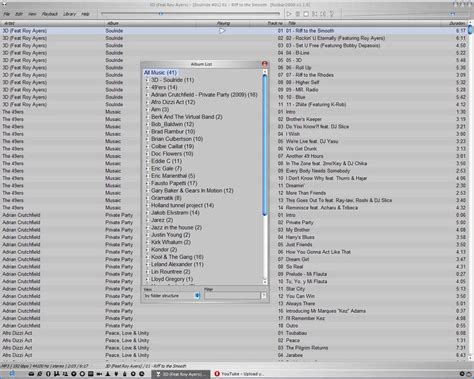Select track 'Harry's Blues'

[300, 237]
